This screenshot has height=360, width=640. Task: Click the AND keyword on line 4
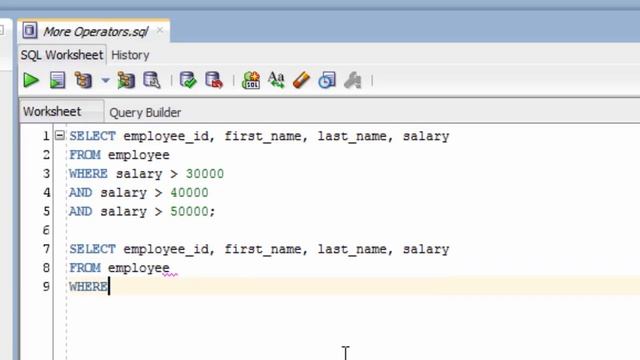tap(80, 192)
